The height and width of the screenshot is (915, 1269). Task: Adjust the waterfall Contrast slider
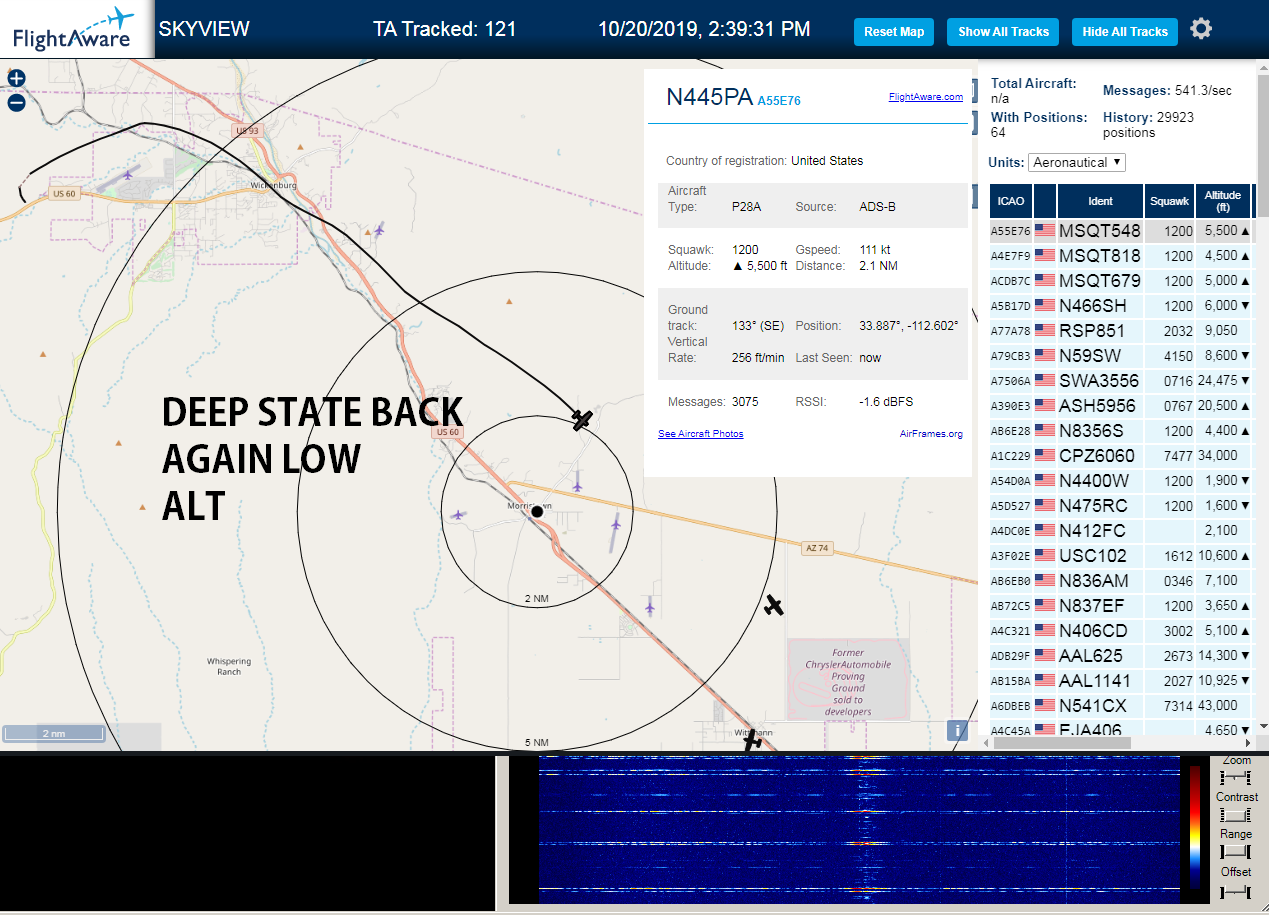click(x=1236, y=815)
